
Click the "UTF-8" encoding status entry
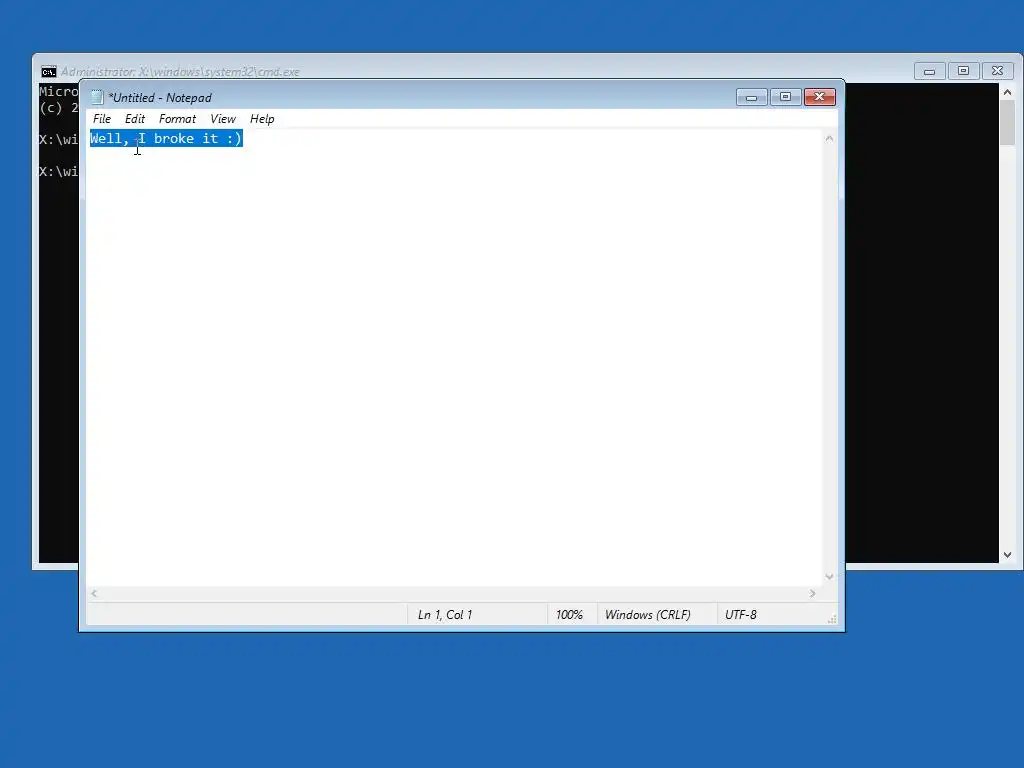point(741,615)
